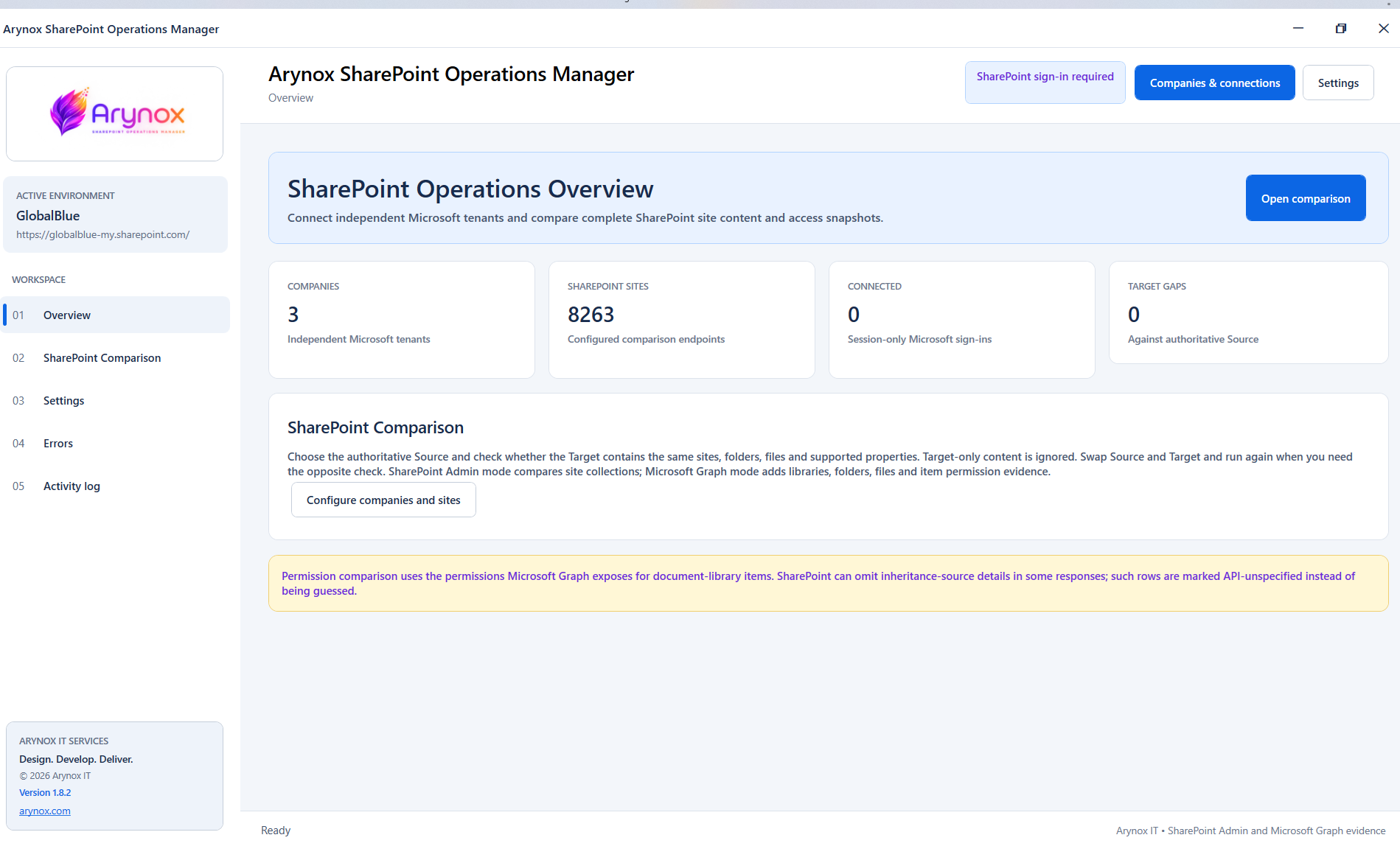Viewport: 1400px width, 846px height.
Task: Click the permission comparison notice banner
Action: [x=828, y=583]
